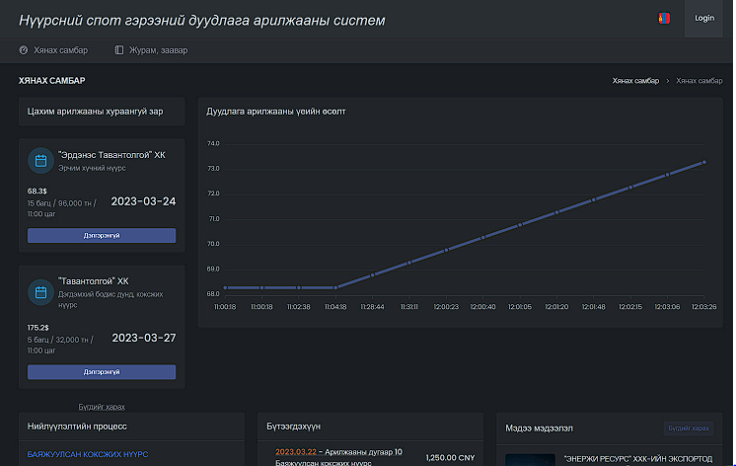Click the ЭНЕРЖИ РЕСУРС news headline
Viewport: 736px width, 466px height.
(637, 458)
